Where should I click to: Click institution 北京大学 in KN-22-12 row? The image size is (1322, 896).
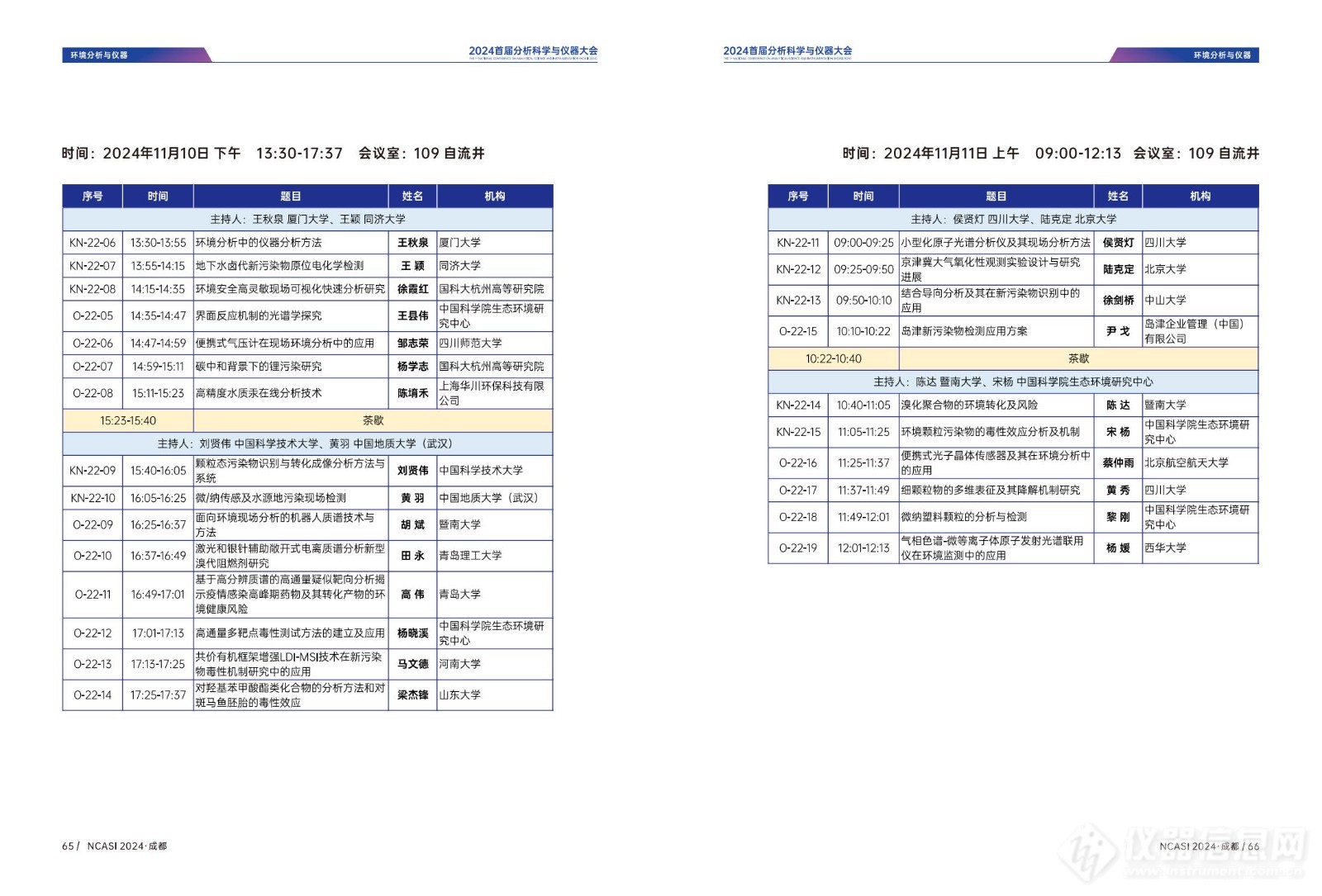click(x=1165, y=269)
